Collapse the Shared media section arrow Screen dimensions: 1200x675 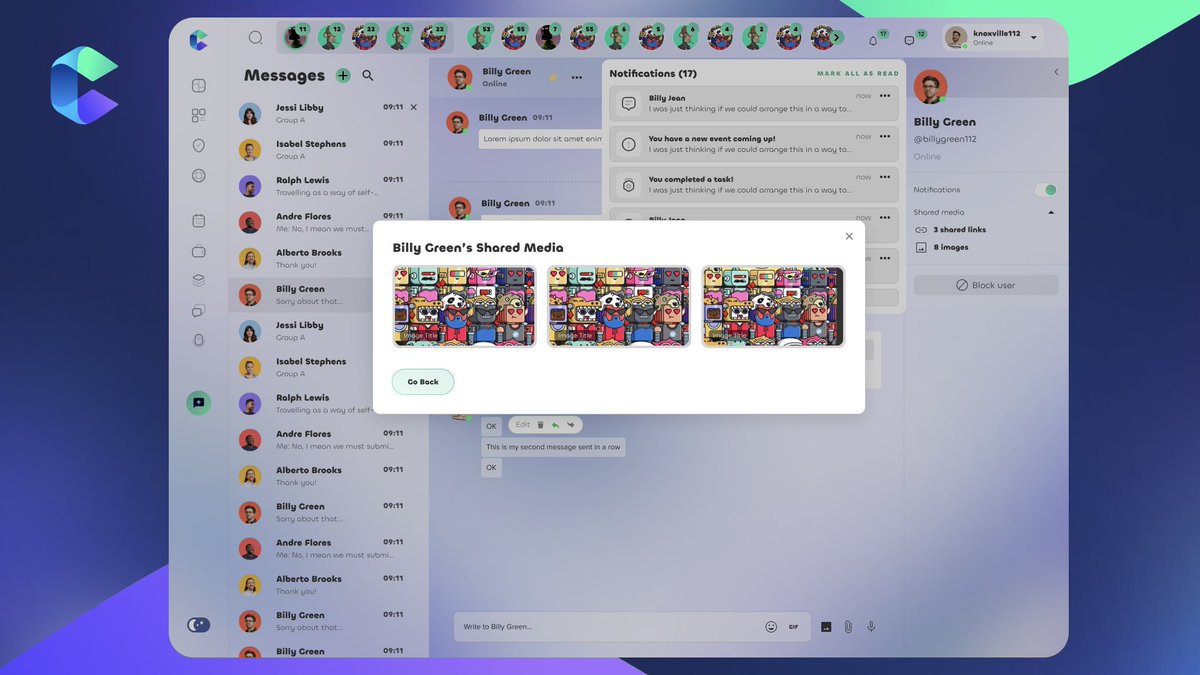(1051, 212)
